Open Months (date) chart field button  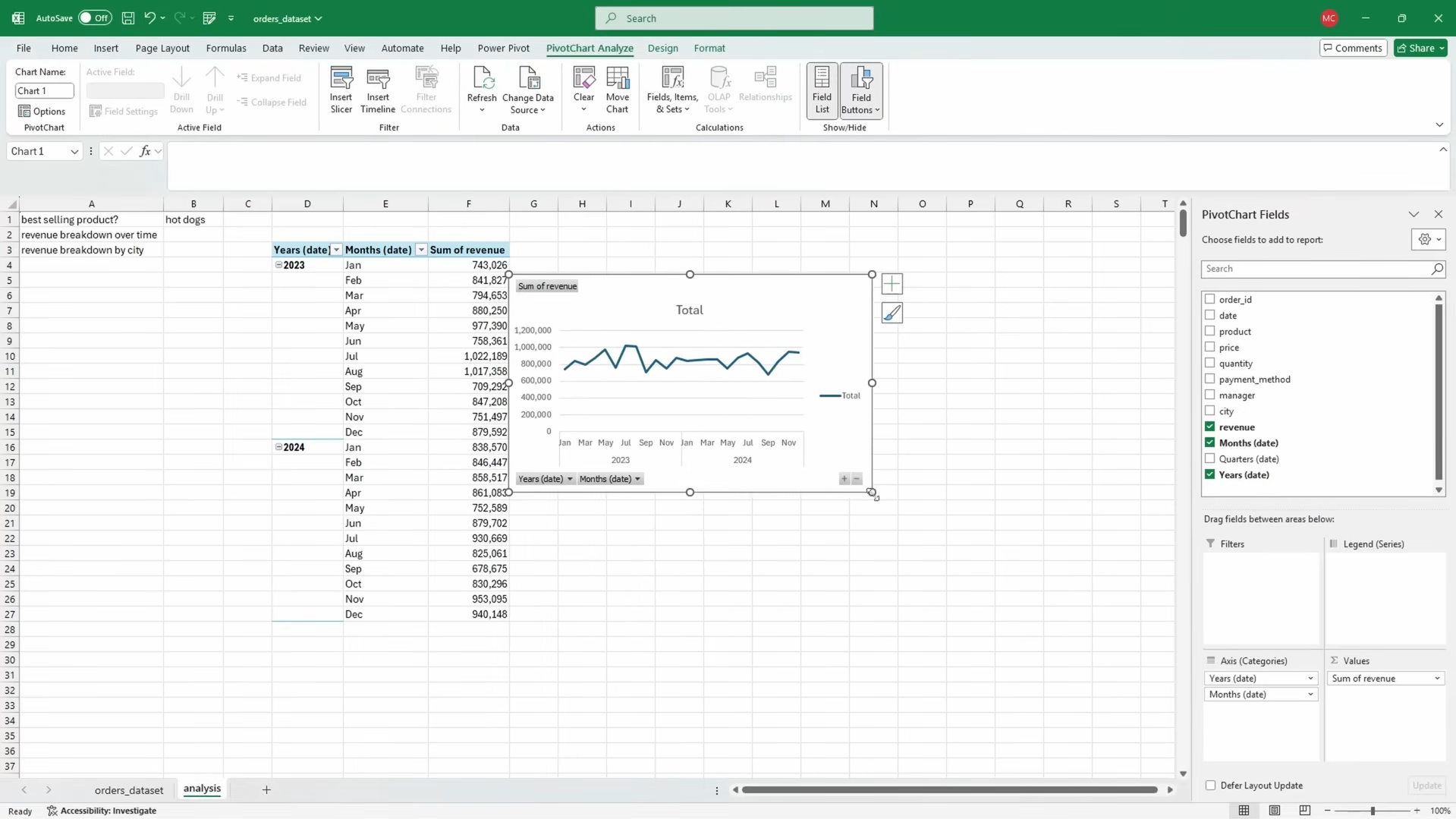(x=610, y=479)
